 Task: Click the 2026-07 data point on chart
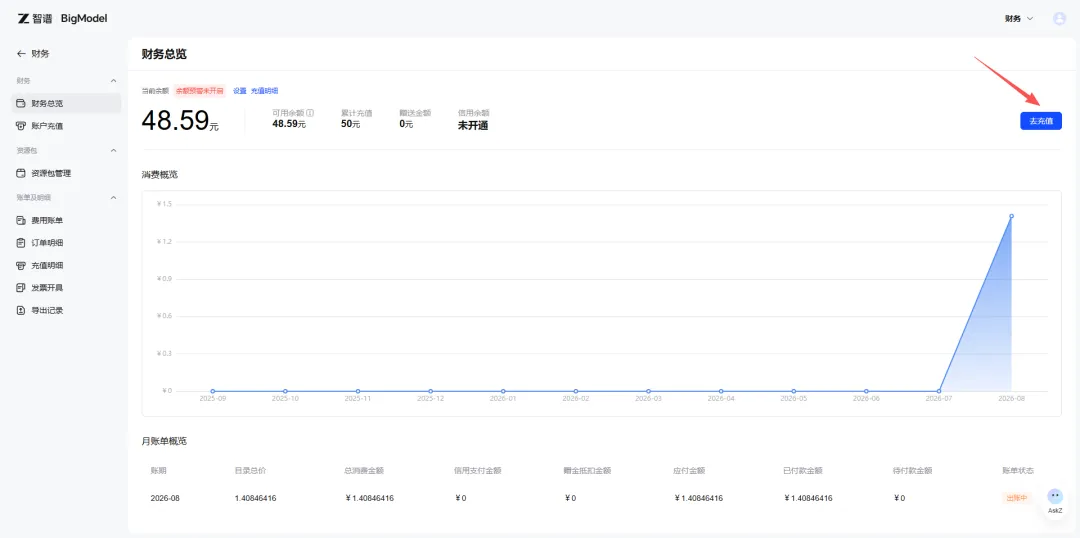click(x=939, y=391)
